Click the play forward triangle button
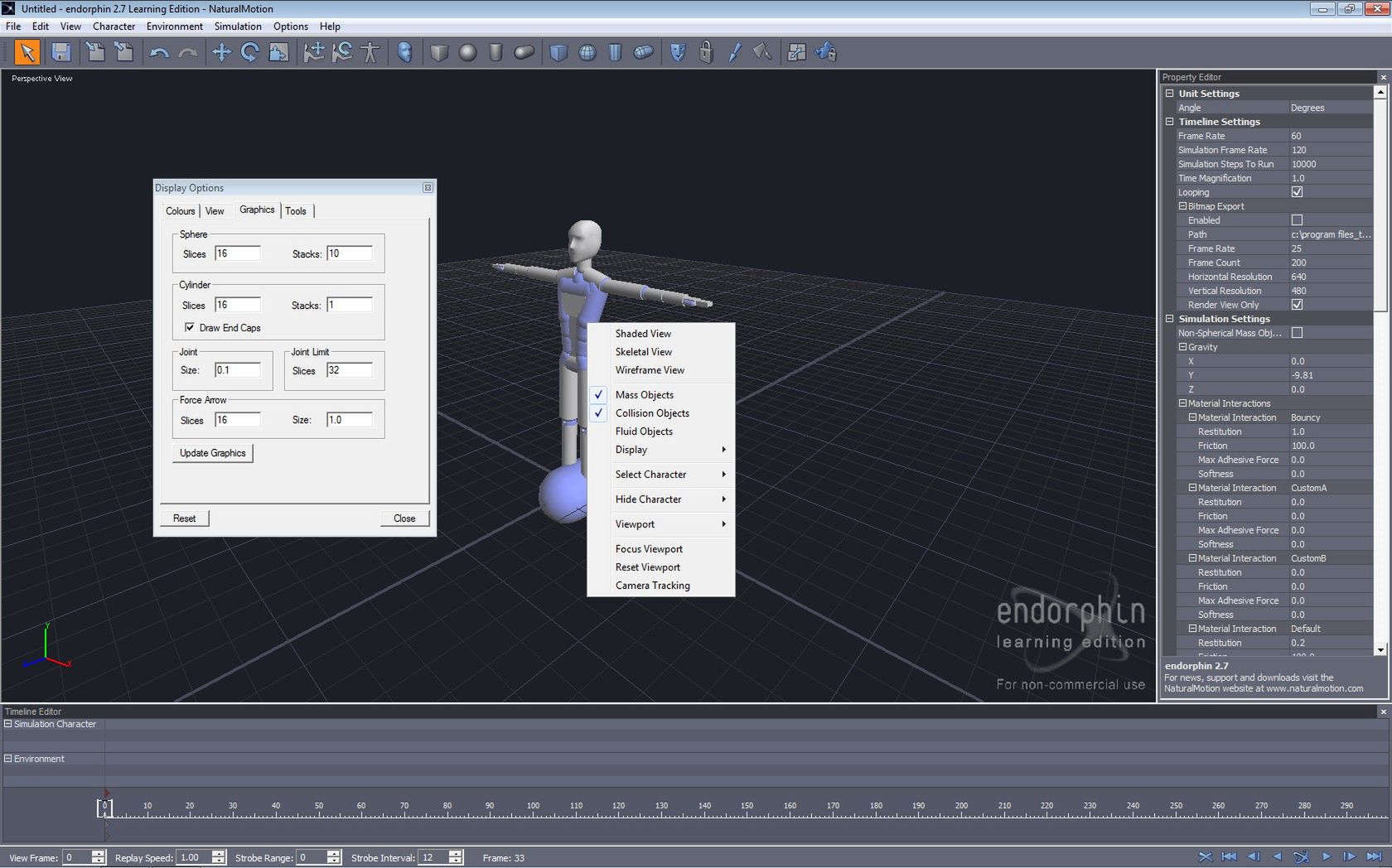 [x=1326, y=856]
